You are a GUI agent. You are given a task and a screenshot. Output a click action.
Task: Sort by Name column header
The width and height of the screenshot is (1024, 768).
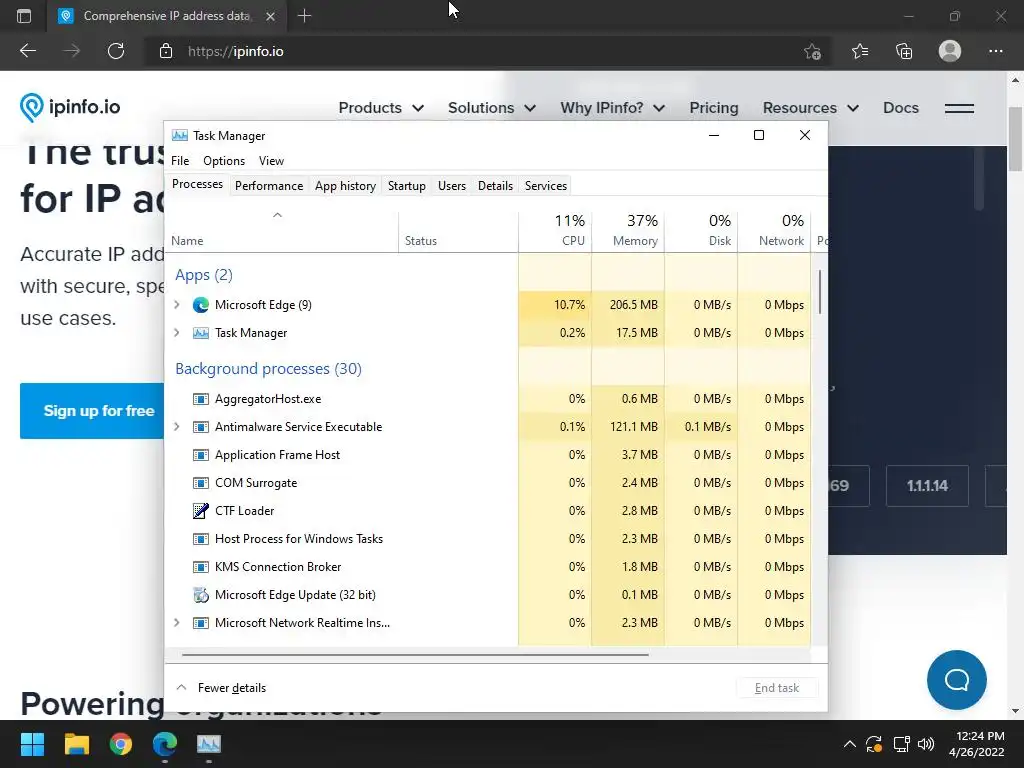click(x=281, y=231)
